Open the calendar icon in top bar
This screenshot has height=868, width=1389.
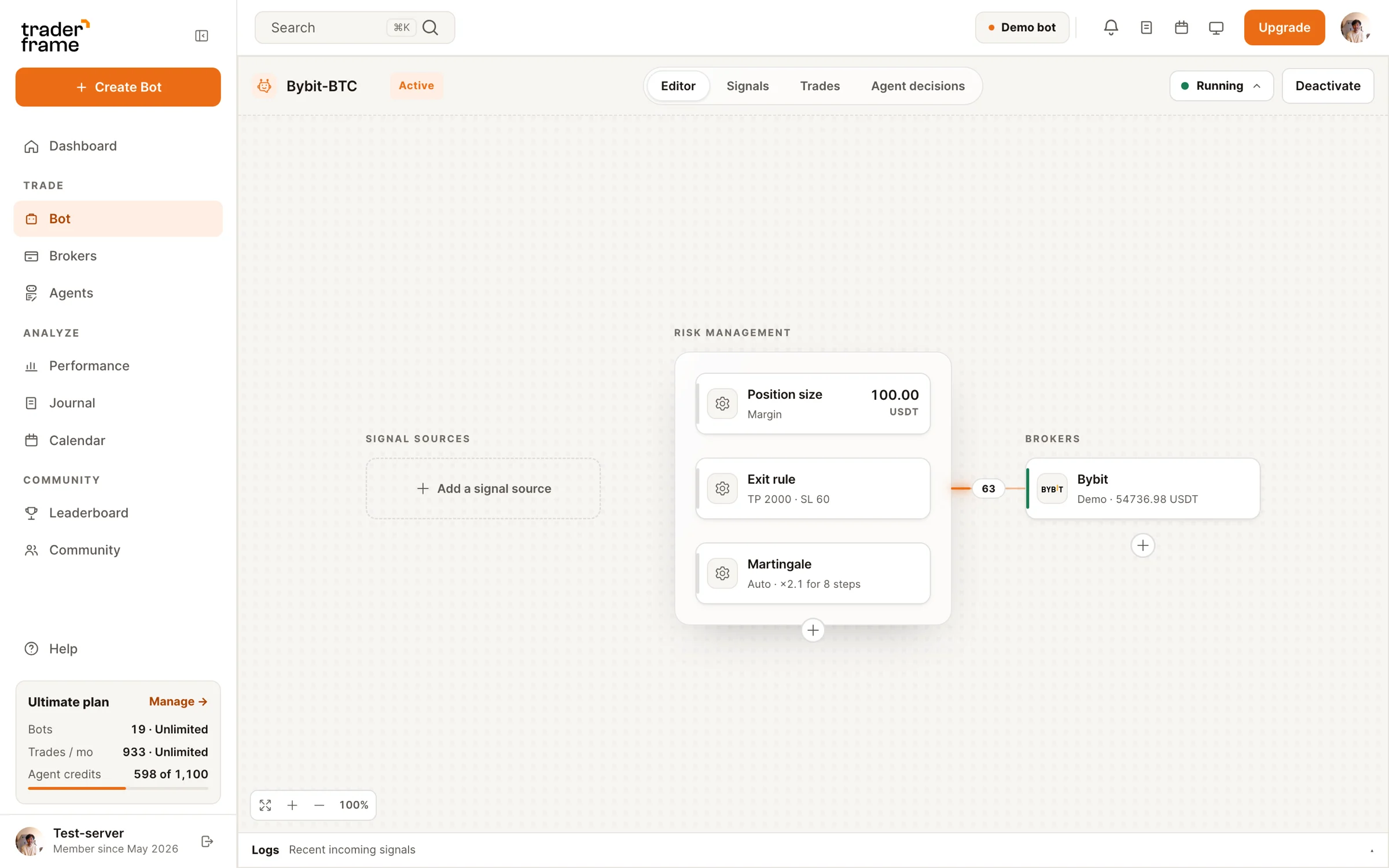pos(1181,27)
